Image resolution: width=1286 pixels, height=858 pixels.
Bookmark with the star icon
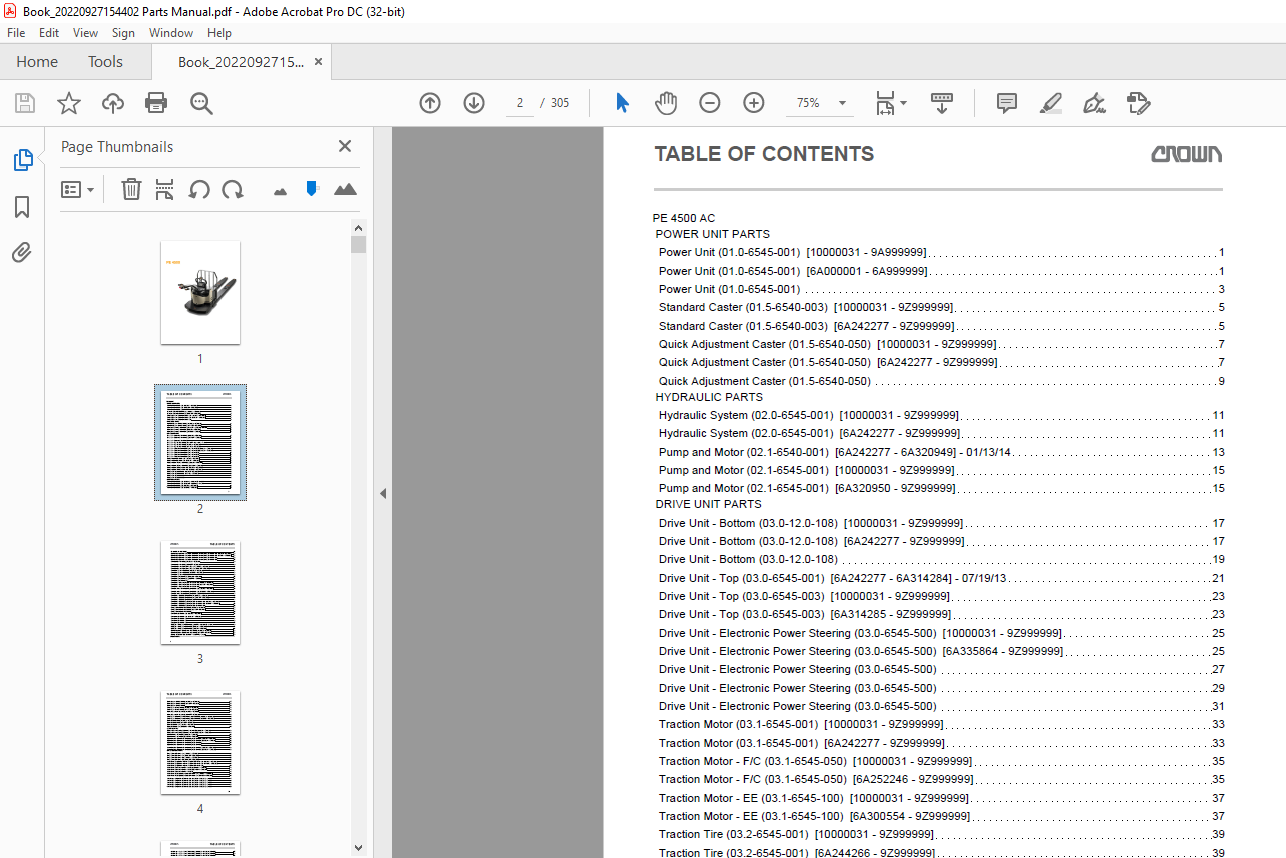(x=68, y=103)
